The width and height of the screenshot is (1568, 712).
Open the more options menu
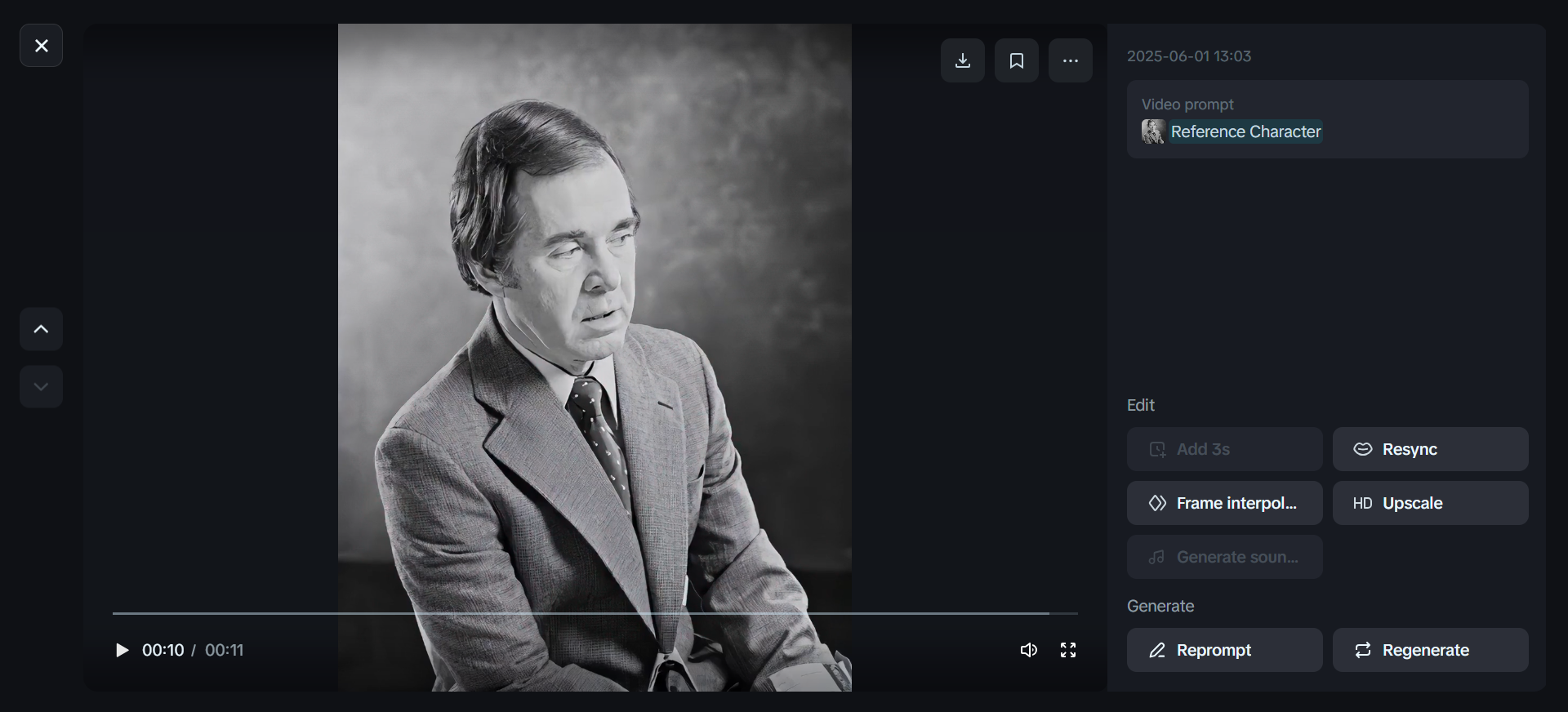pyautogui.click(x=1071, y=60)
